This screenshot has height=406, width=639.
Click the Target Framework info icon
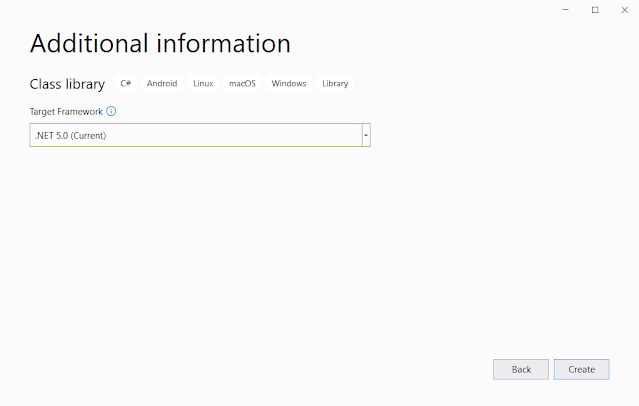(111, 112)
